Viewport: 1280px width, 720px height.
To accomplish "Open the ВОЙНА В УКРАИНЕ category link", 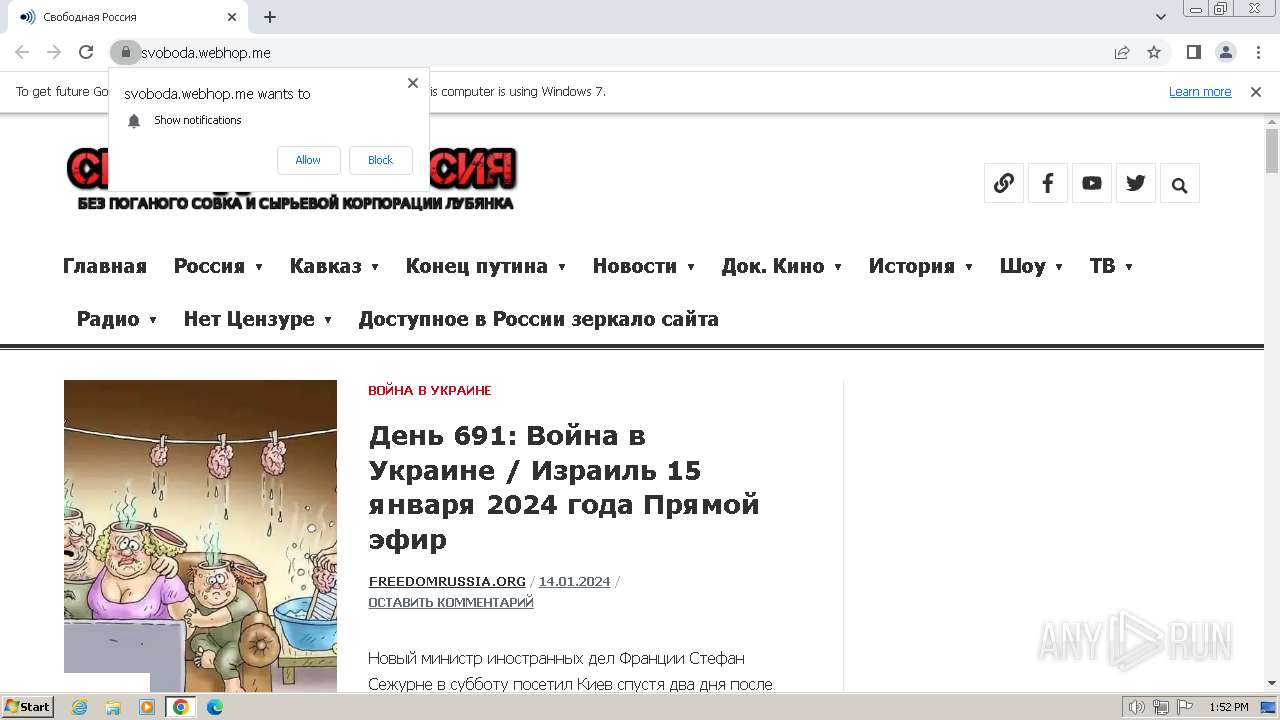I will [429, 391].
